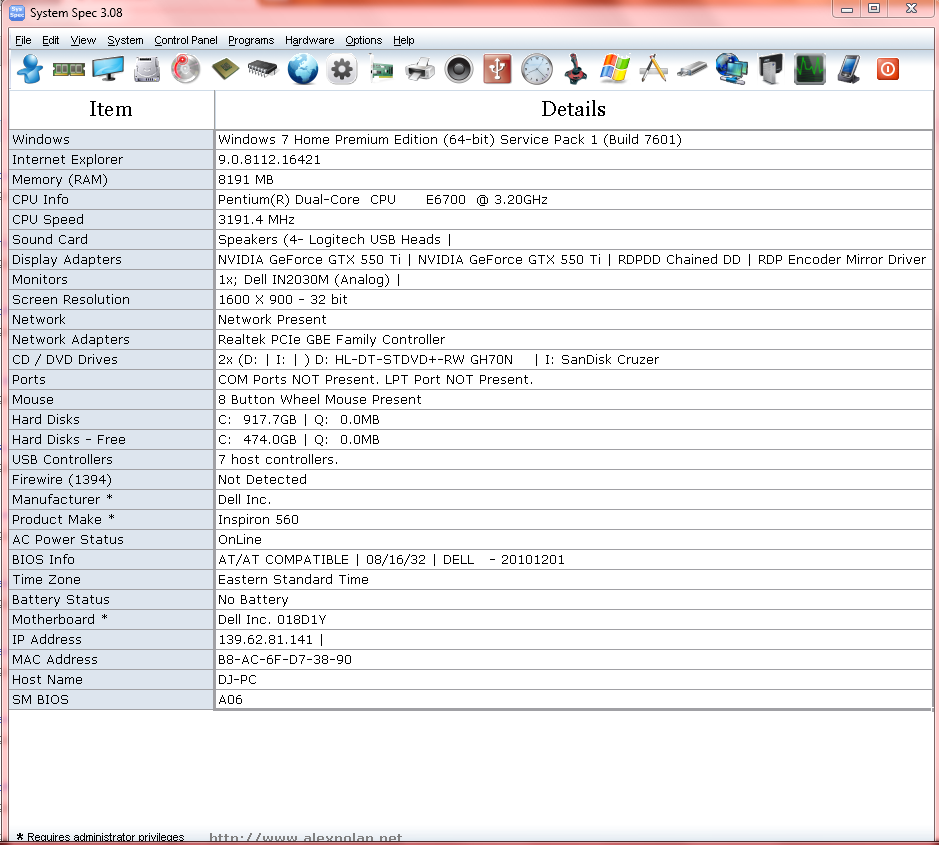Viewport: 939px width, 845px height.
Task: Open the Hardware menu
Action: point(310,40)
